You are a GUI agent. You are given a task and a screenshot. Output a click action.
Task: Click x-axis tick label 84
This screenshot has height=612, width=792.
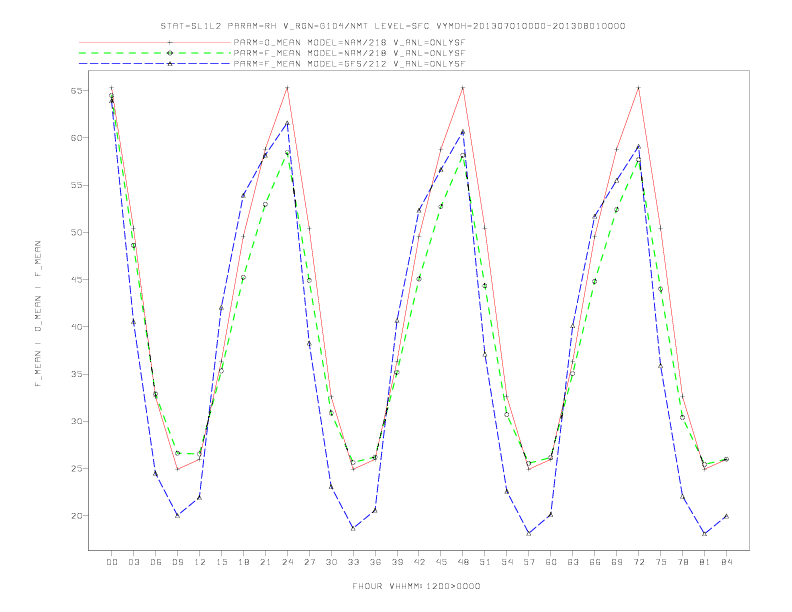(x=726, y=562)
